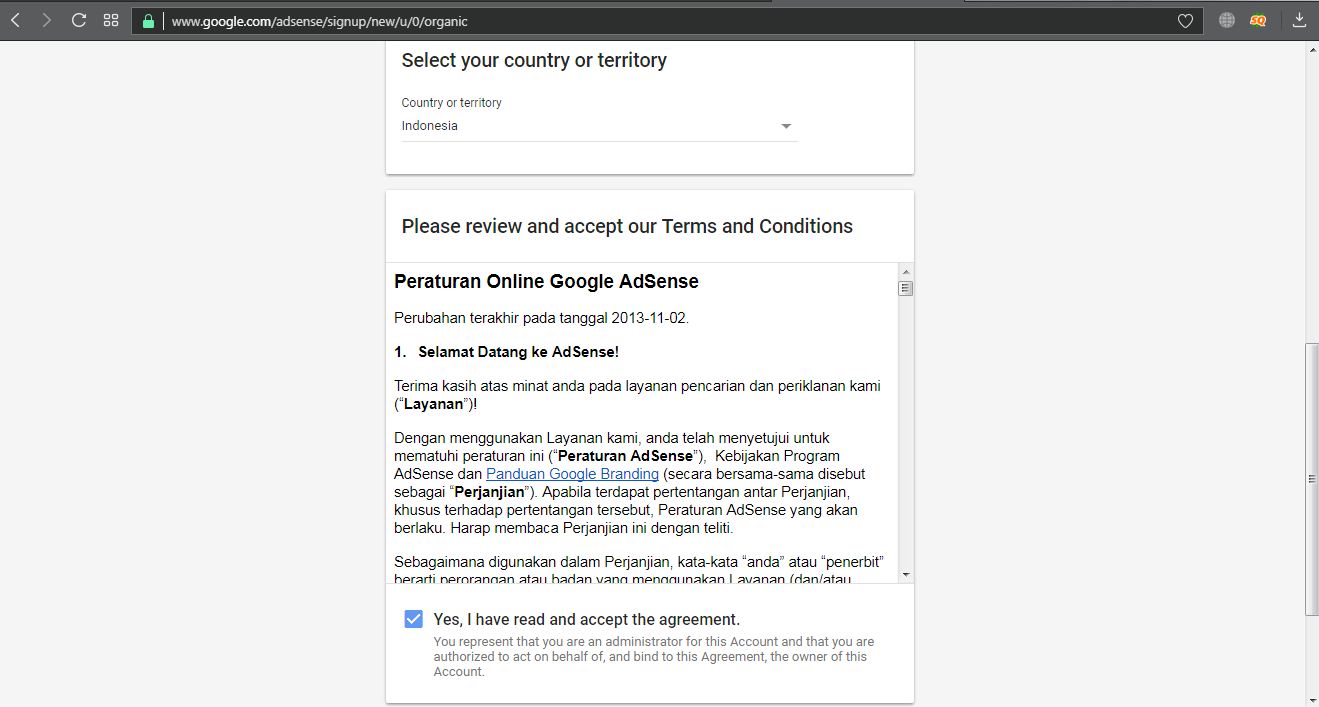The height and width of the screenshot is (707, 1319).
Task: Click the Indonesia dropdown arrow
Action: pos(786,126)
